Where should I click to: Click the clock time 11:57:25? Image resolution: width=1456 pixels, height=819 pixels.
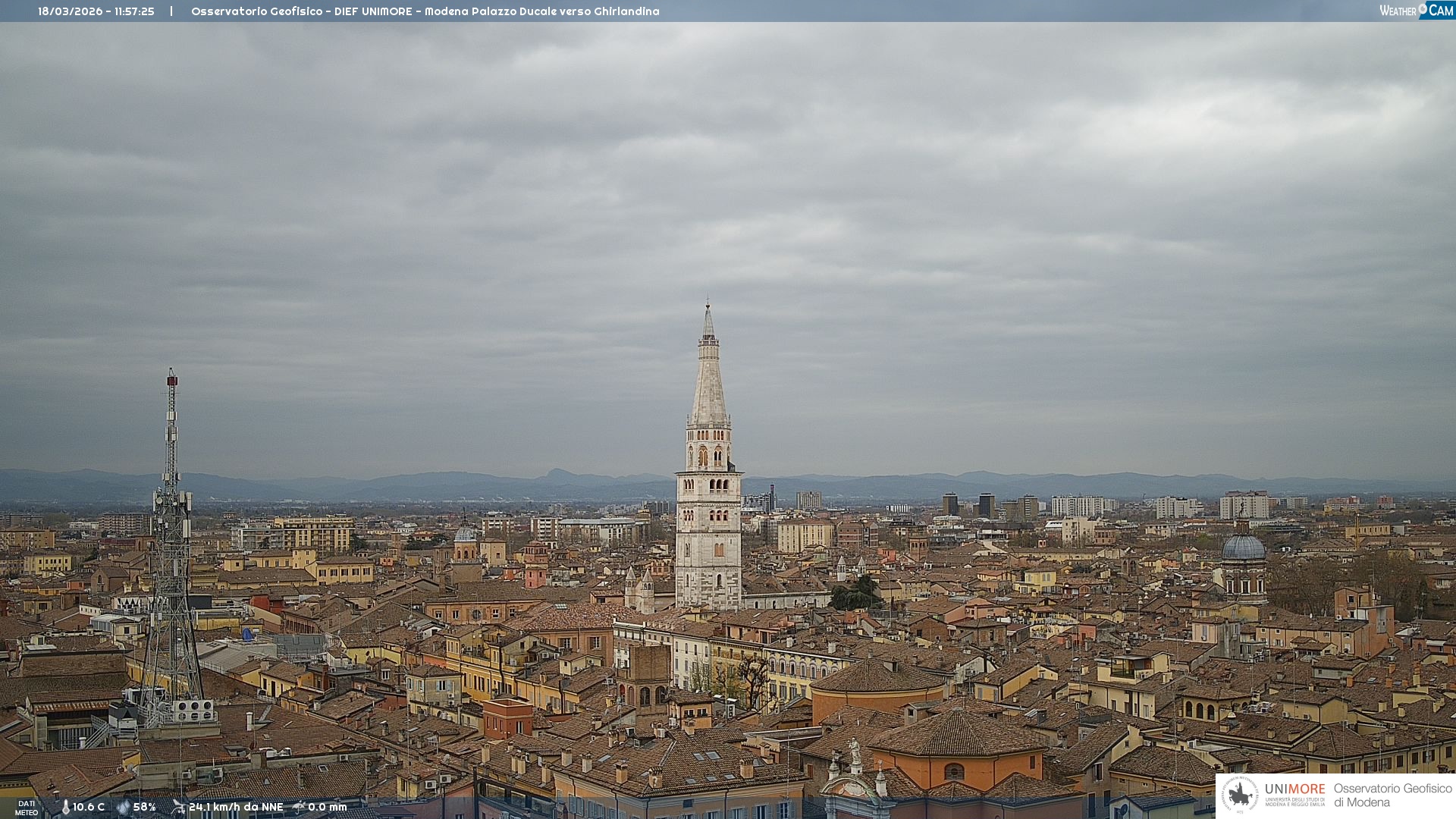[x=134, y=11]
